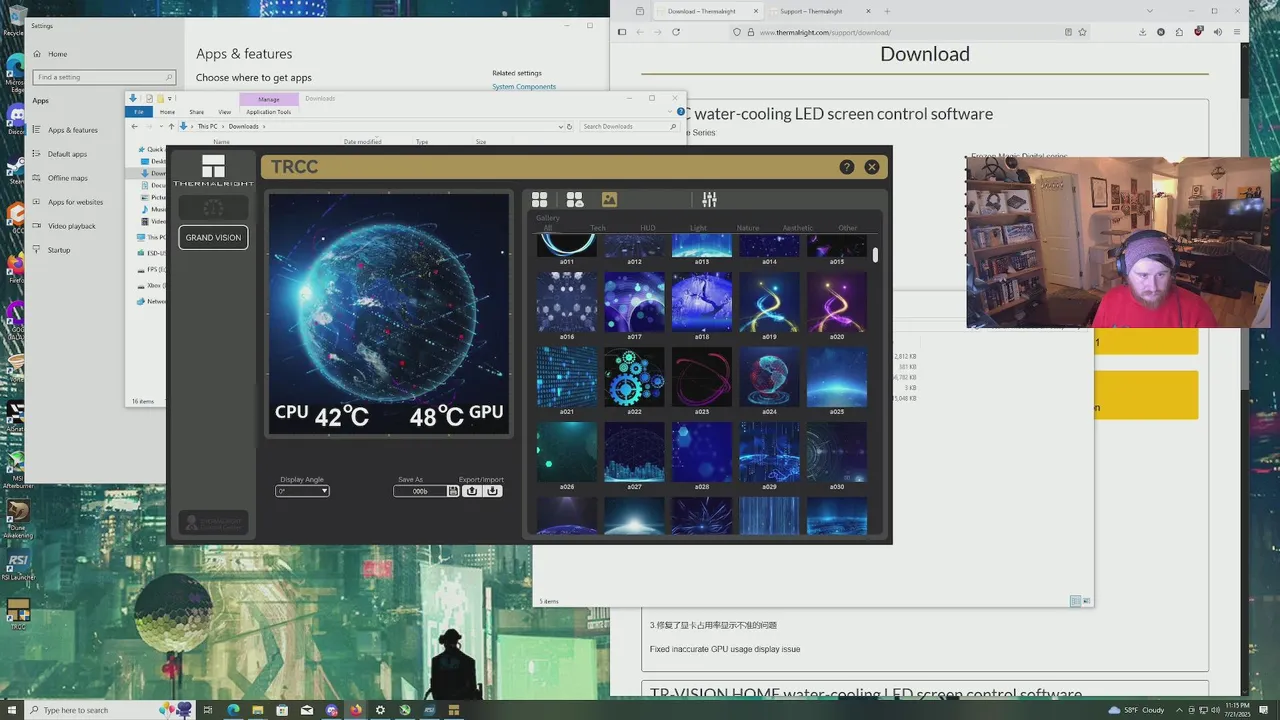The height and width of the screenshot is (720, 1280).
Task: Choose gallery thumbnail a017
Action: click(634, 302)
